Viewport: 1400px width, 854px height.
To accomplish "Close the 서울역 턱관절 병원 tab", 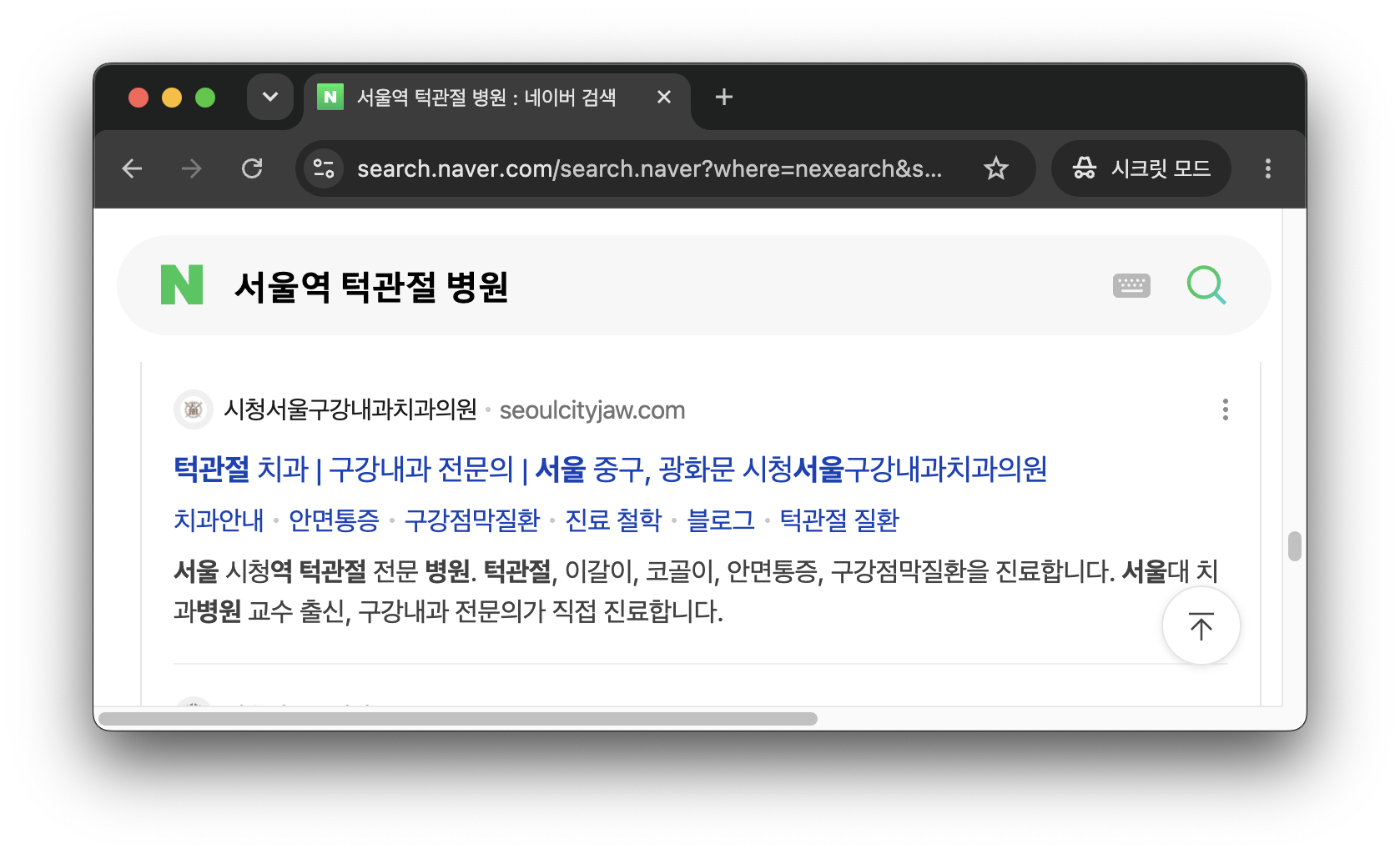I will pyautogui.click(x=664, y=98).
